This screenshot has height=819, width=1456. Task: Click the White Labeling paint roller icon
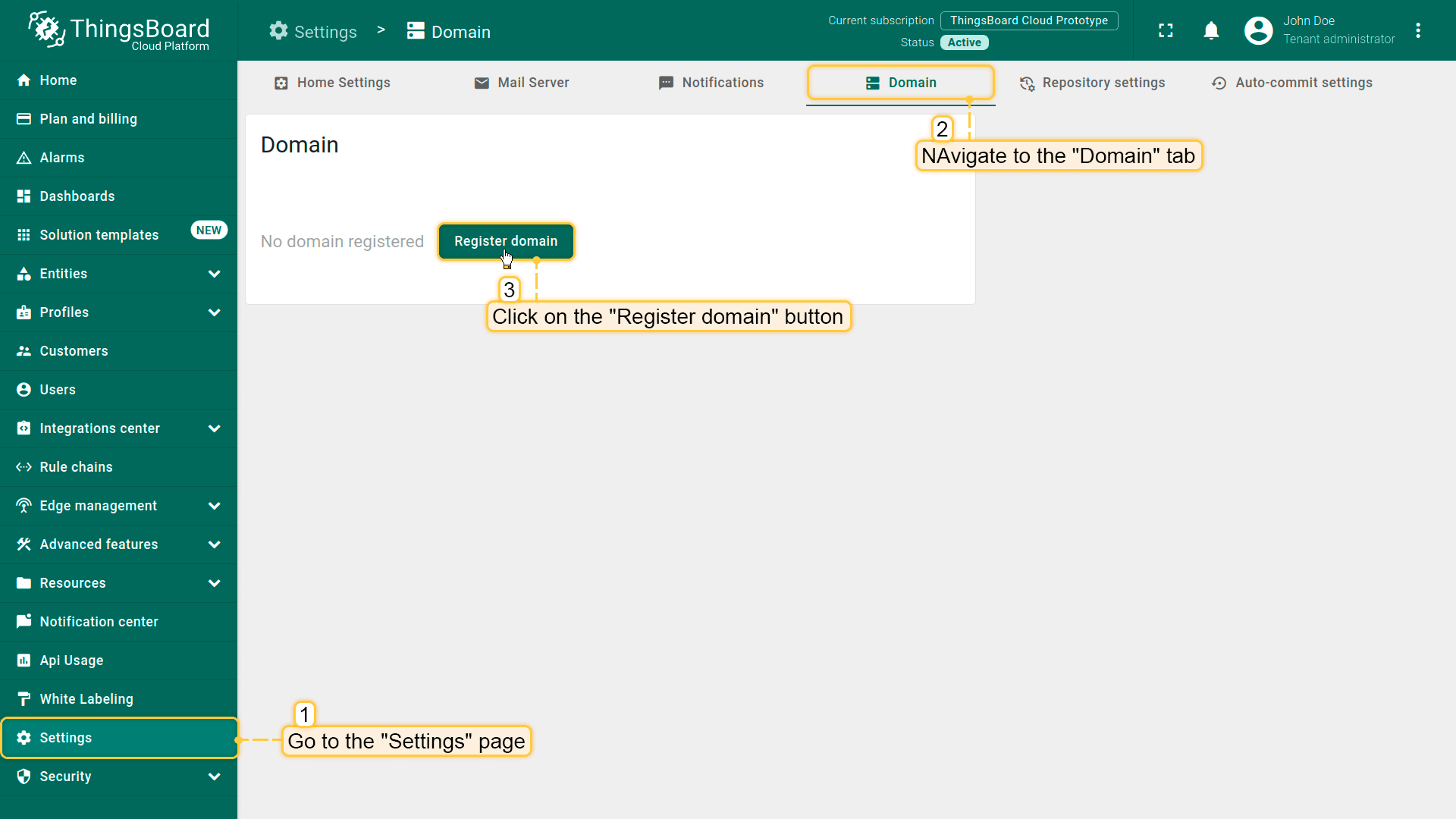pos(24,699)
